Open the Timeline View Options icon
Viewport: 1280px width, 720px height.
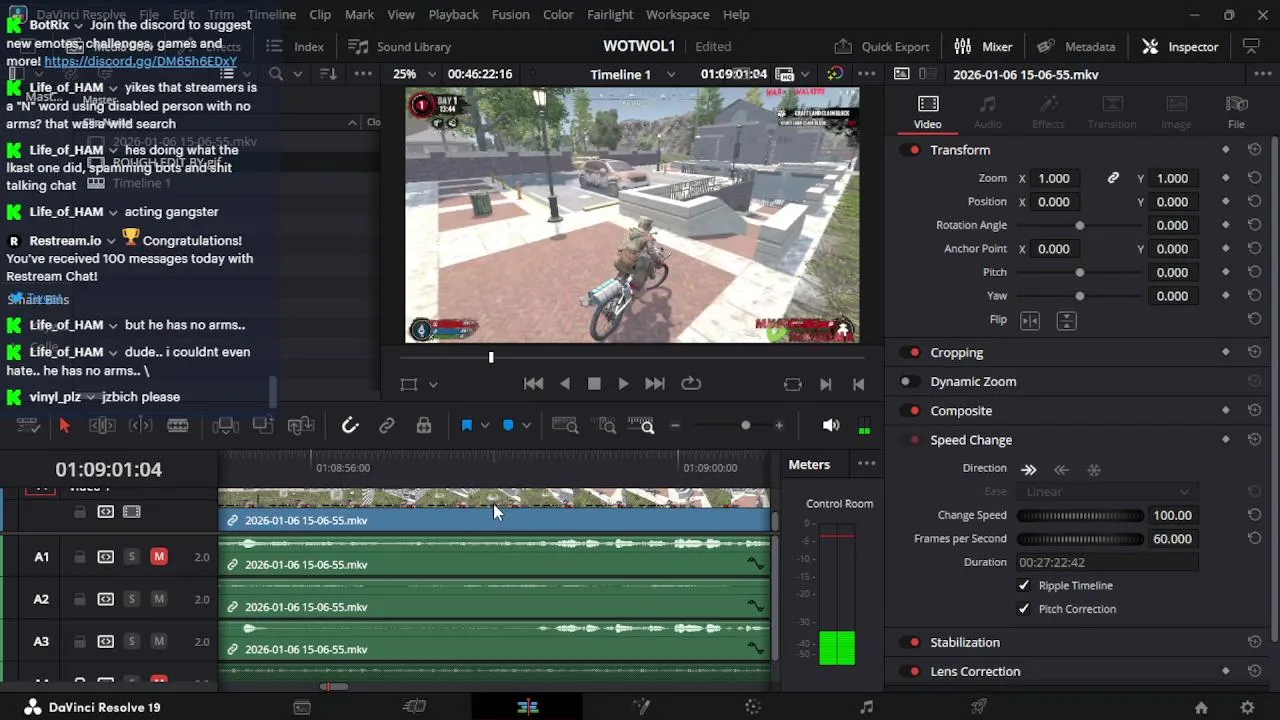pyautogui.click(x=28, y=426)
